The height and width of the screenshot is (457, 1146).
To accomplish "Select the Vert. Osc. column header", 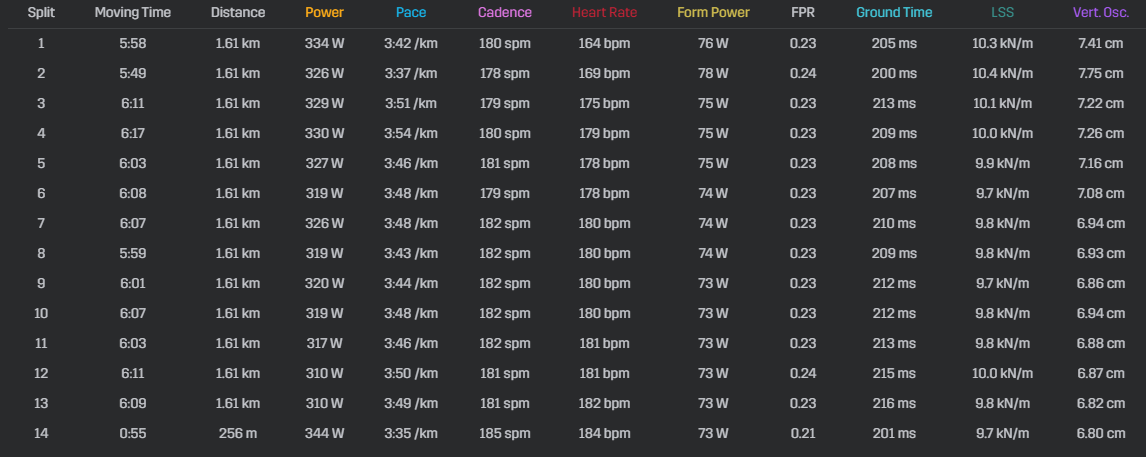I will tap(1101, 12).
